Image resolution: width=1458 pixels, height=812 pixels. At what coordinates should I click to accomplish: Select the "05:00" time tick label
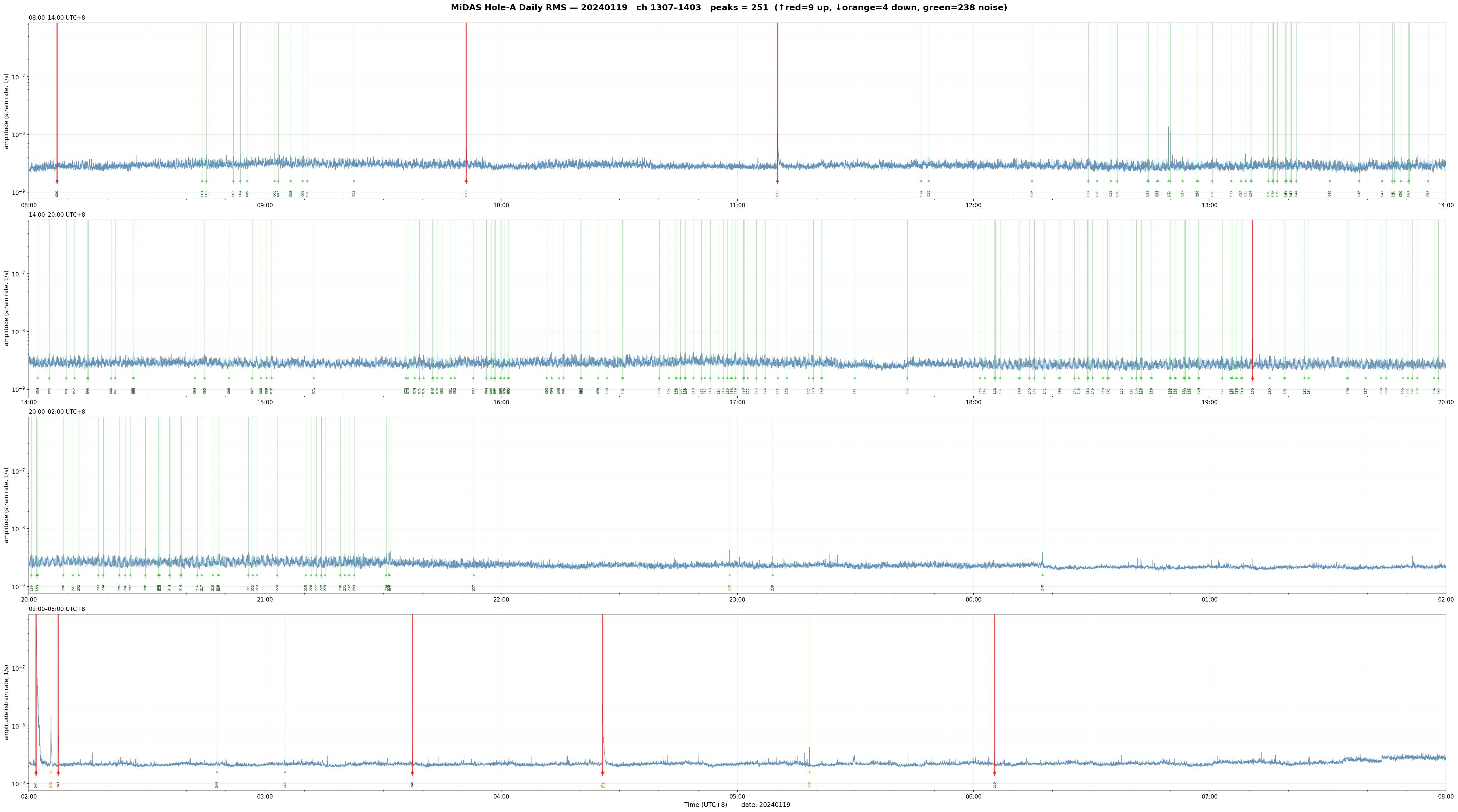pyautogui.click(x=737, y=797)
